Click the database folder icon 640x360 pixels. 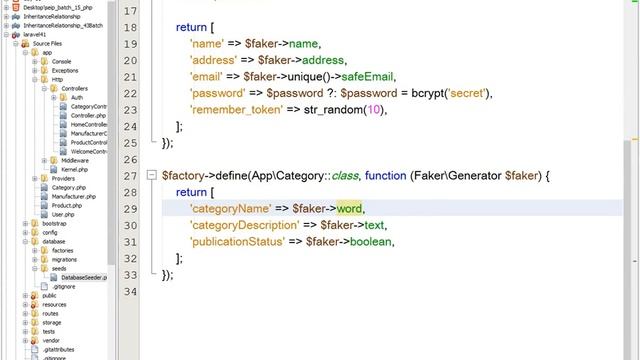(35, 242)
